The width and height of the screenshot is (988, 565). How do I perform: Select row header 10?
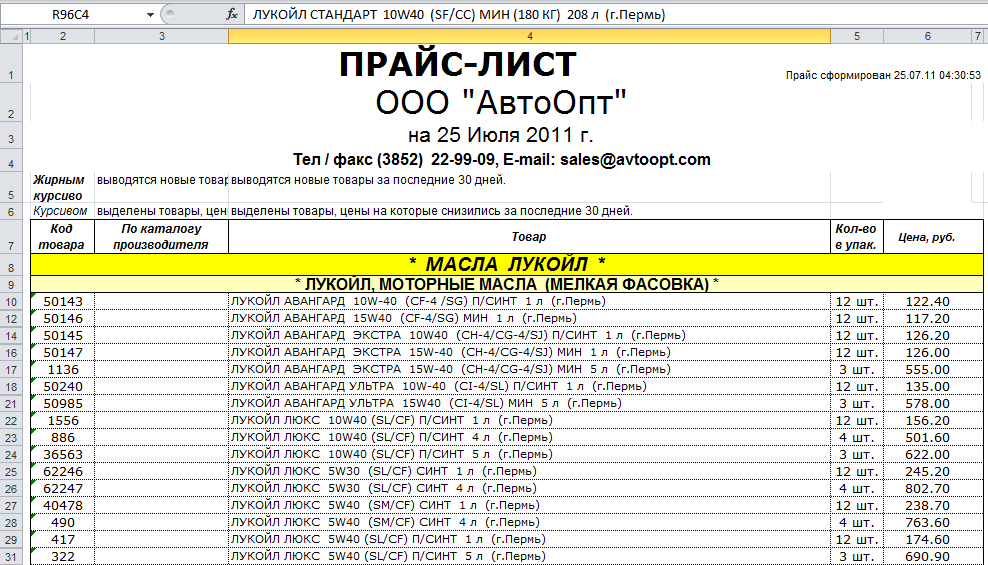click(x=11, y=302)
